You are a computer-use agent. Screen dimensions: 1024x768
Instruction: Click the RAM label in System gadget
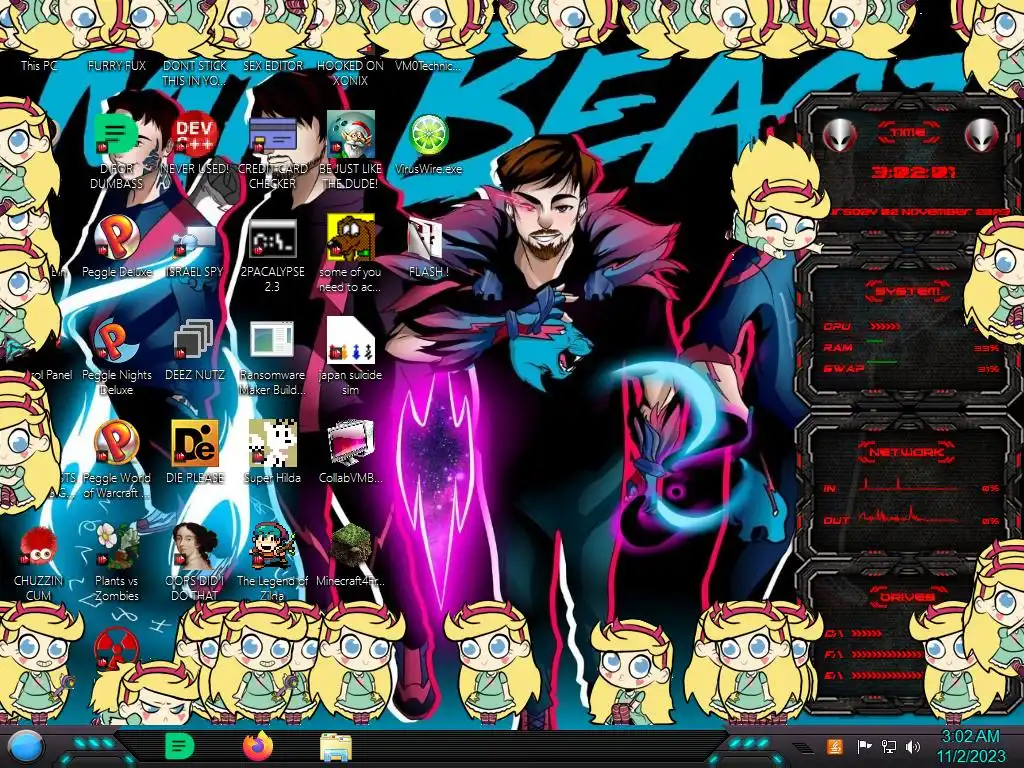(x=837, y=347)
